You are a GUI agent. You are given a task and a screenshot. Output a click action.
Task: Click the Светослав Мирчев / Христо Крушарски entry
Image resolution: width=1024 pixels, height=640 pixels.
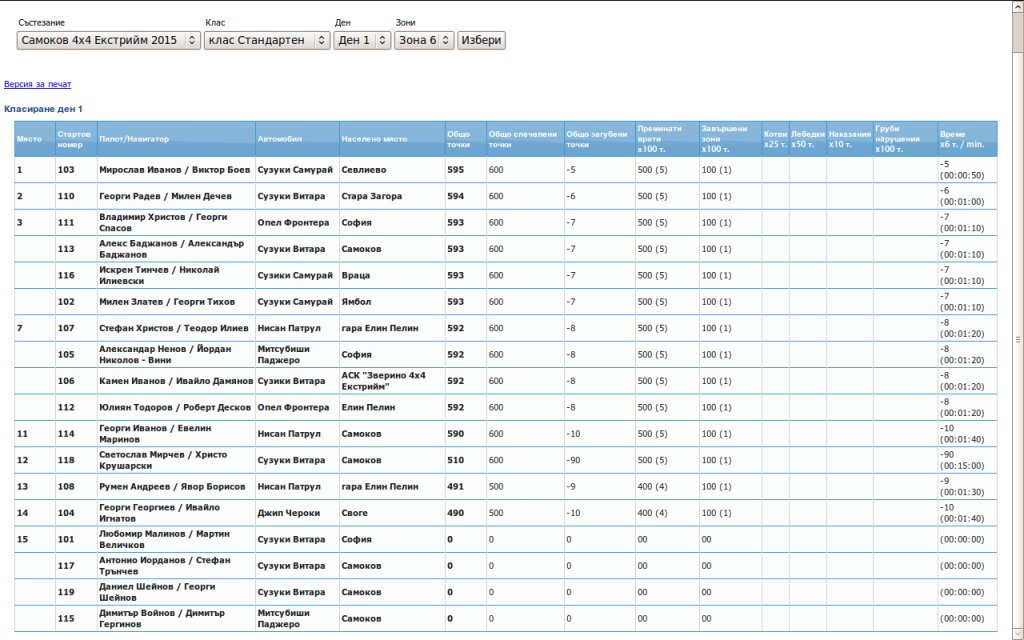pos(163,460)
